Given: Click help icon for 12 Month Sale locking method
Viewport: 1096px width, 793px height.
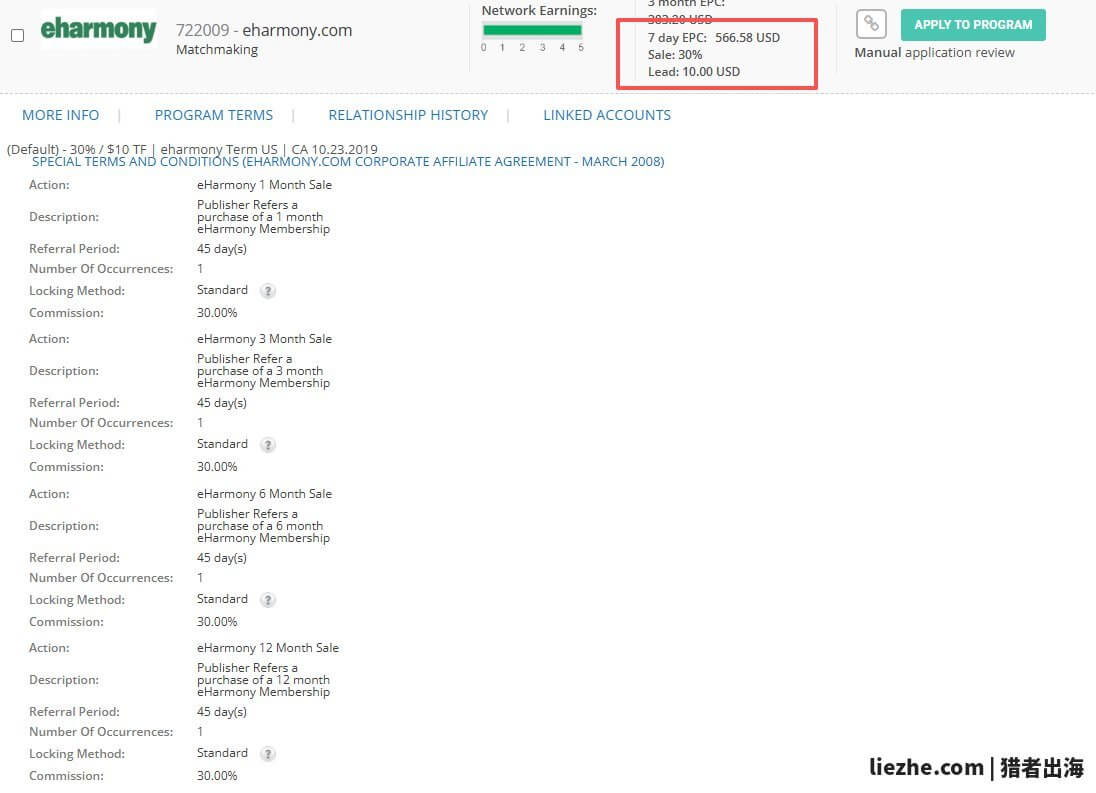Looking at the screenshot, I should tap(268, 754).
